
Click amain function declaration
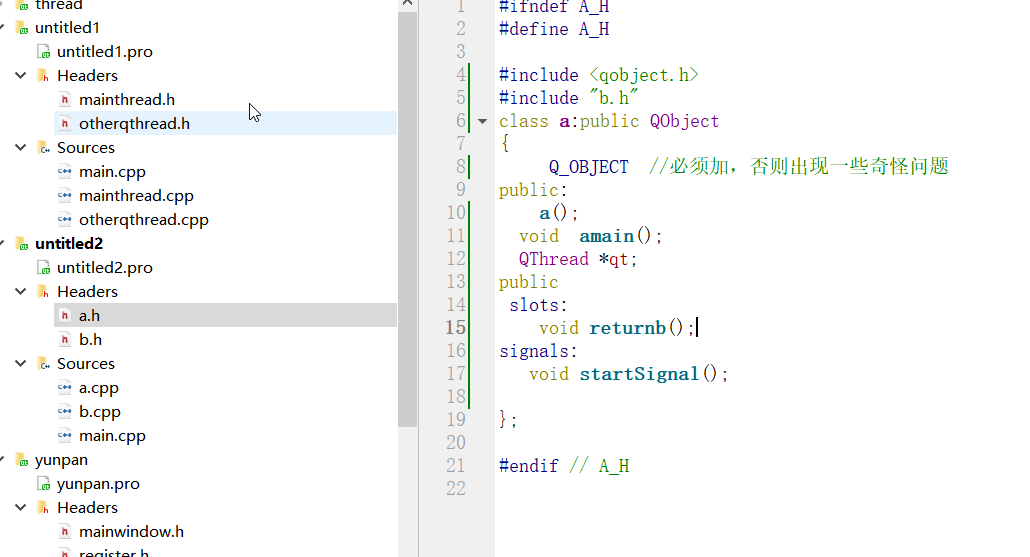(606, 236)
